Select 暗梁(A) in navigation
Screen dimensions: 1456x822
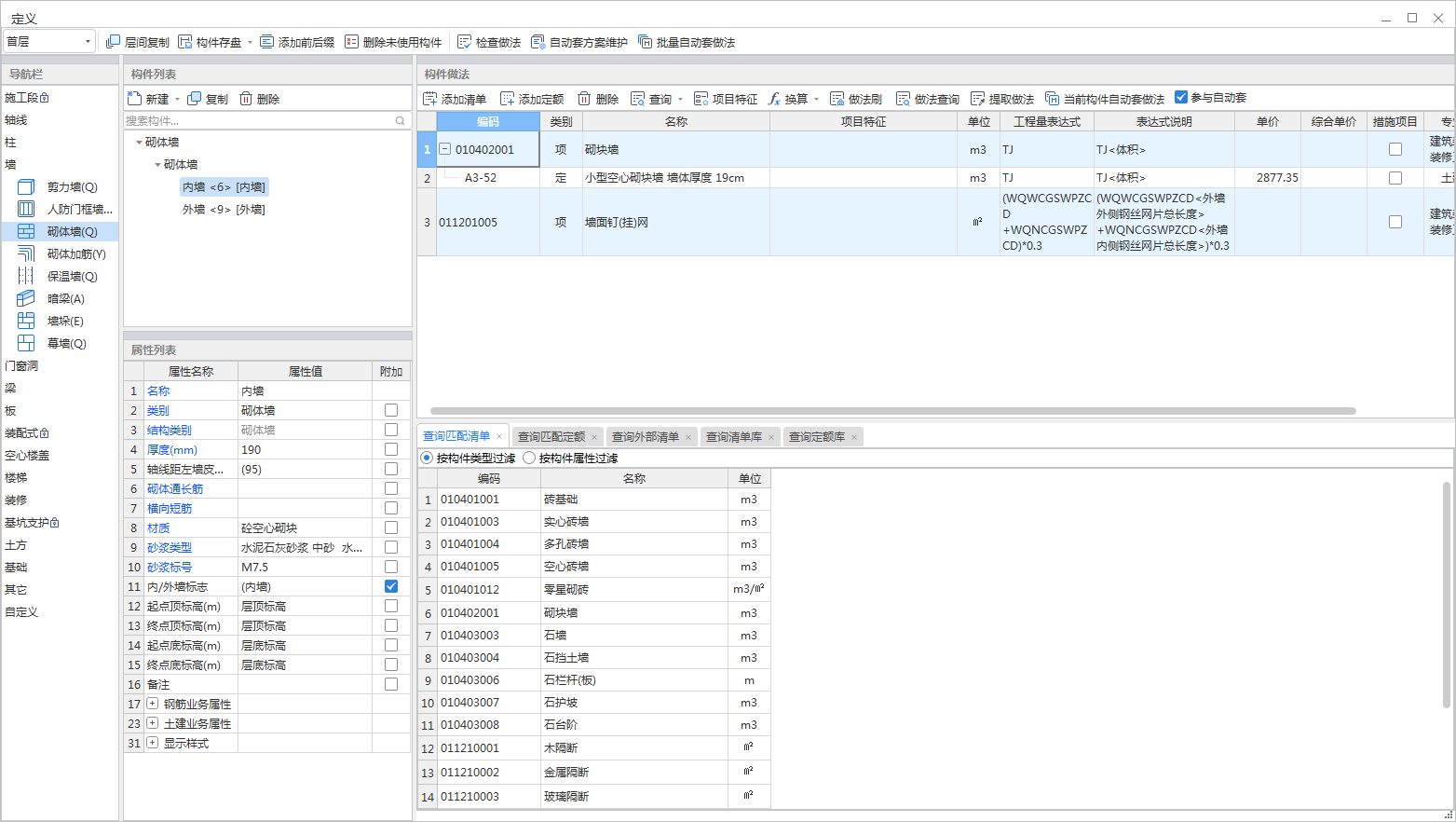pyautogui.click(x=65, y=298)
